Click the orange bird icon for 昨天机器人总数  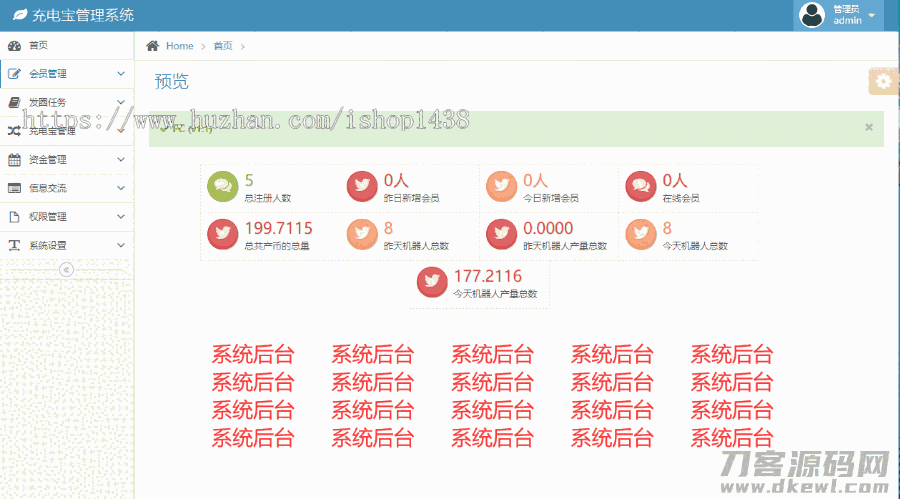click(362, 234)
